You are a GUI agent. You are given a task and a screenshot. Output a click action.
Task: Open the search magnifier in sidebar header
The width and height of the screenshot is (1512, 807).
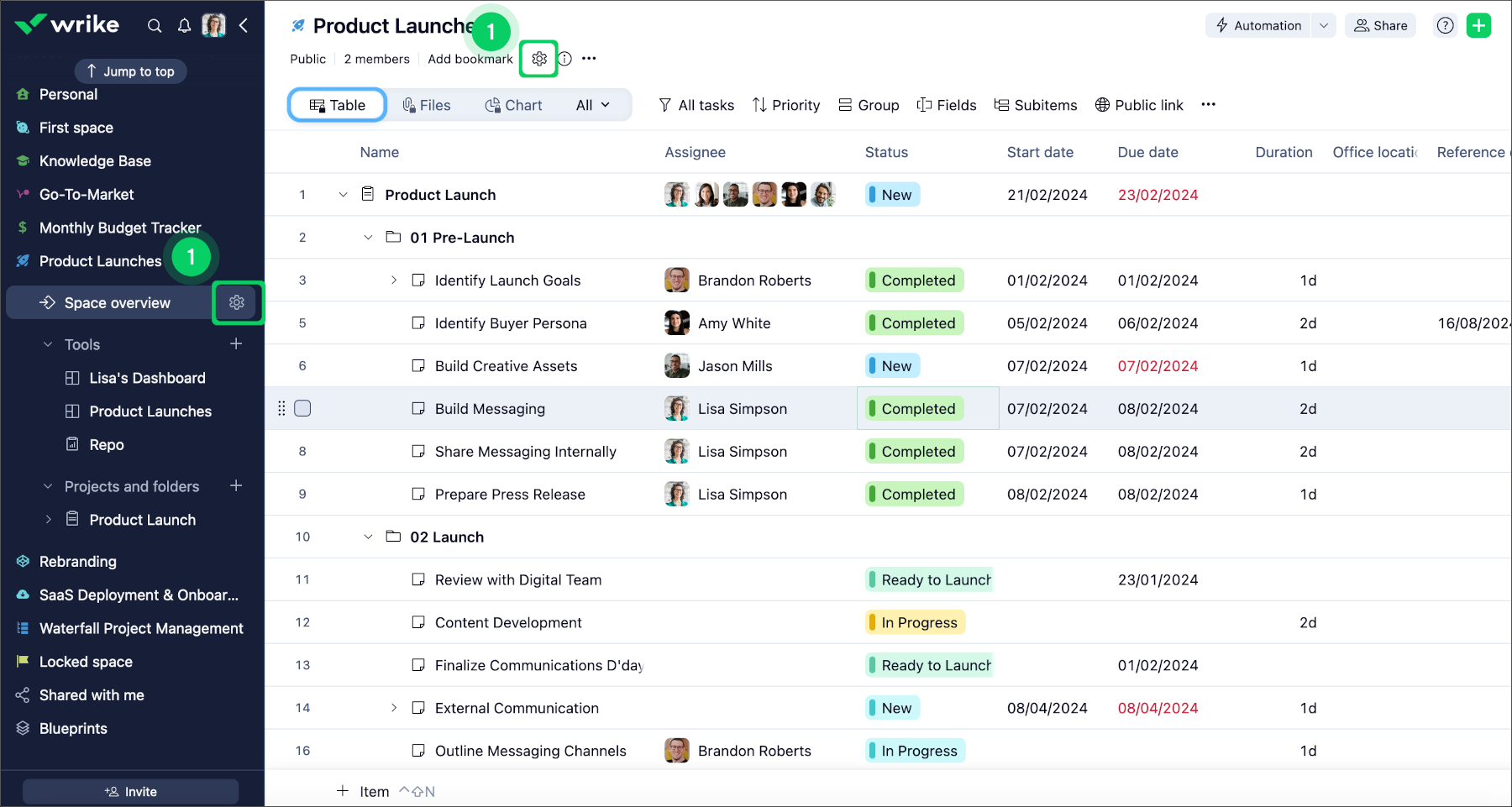tap(155, 26)
